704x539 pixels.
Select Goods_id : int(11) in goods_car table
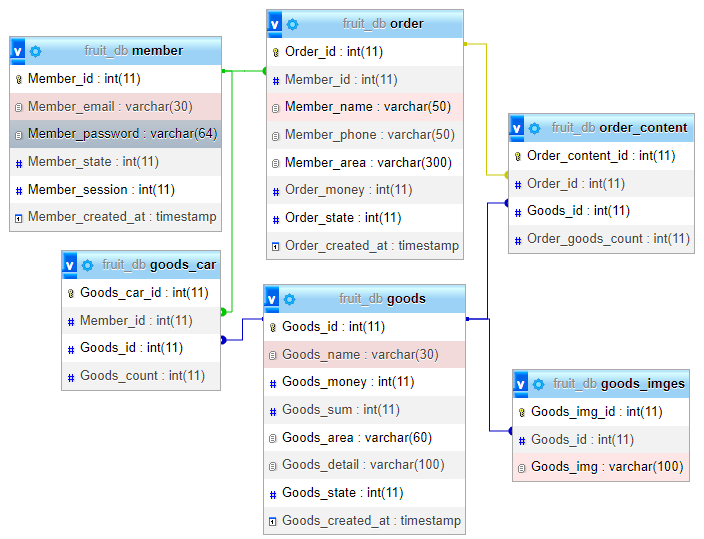141,348
